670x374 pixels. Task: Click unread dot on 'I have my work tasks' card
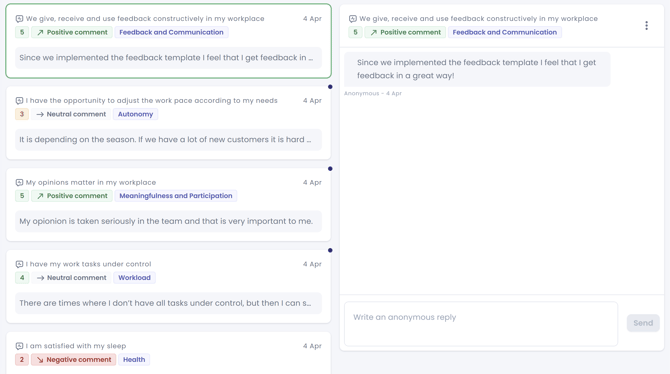point(330,250)
